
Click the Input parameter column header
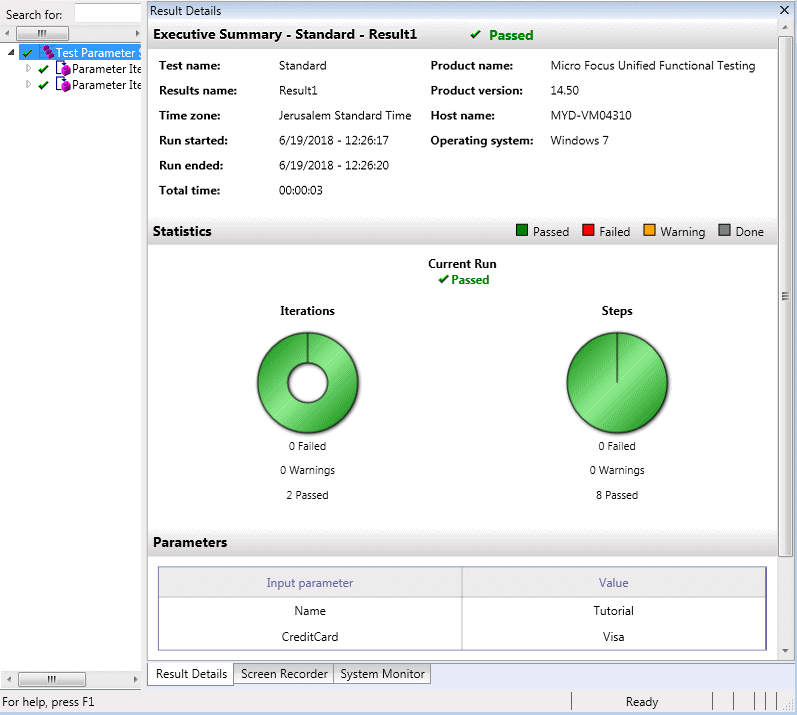[x=309, y=583]
